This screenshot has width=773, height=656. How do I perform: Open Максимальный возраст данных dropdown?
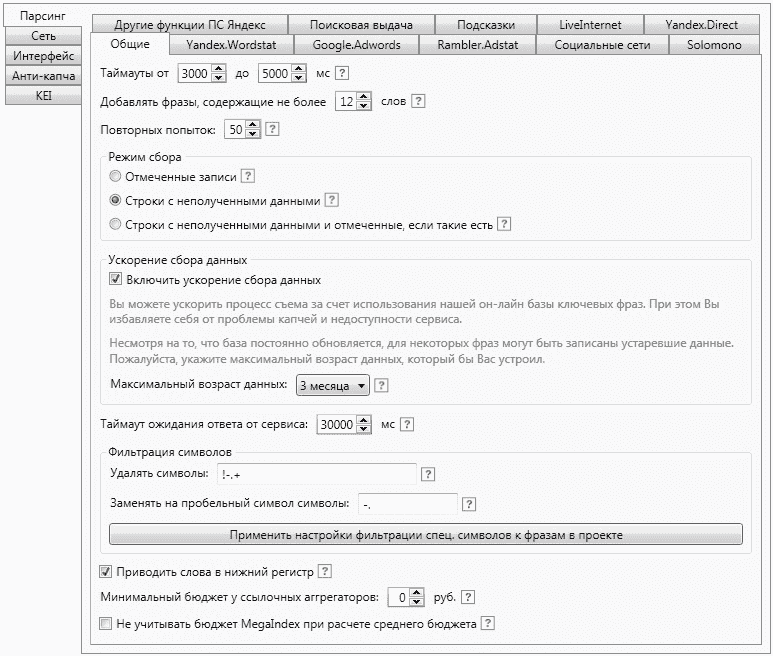333,385
